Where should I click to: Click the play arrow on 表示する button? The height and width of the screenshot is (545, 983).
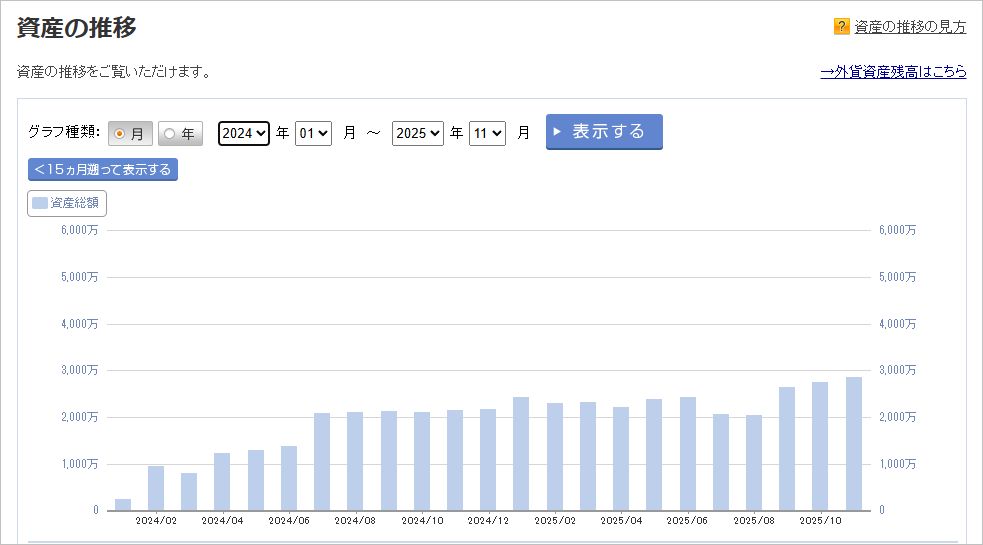[x=556, y=132]
